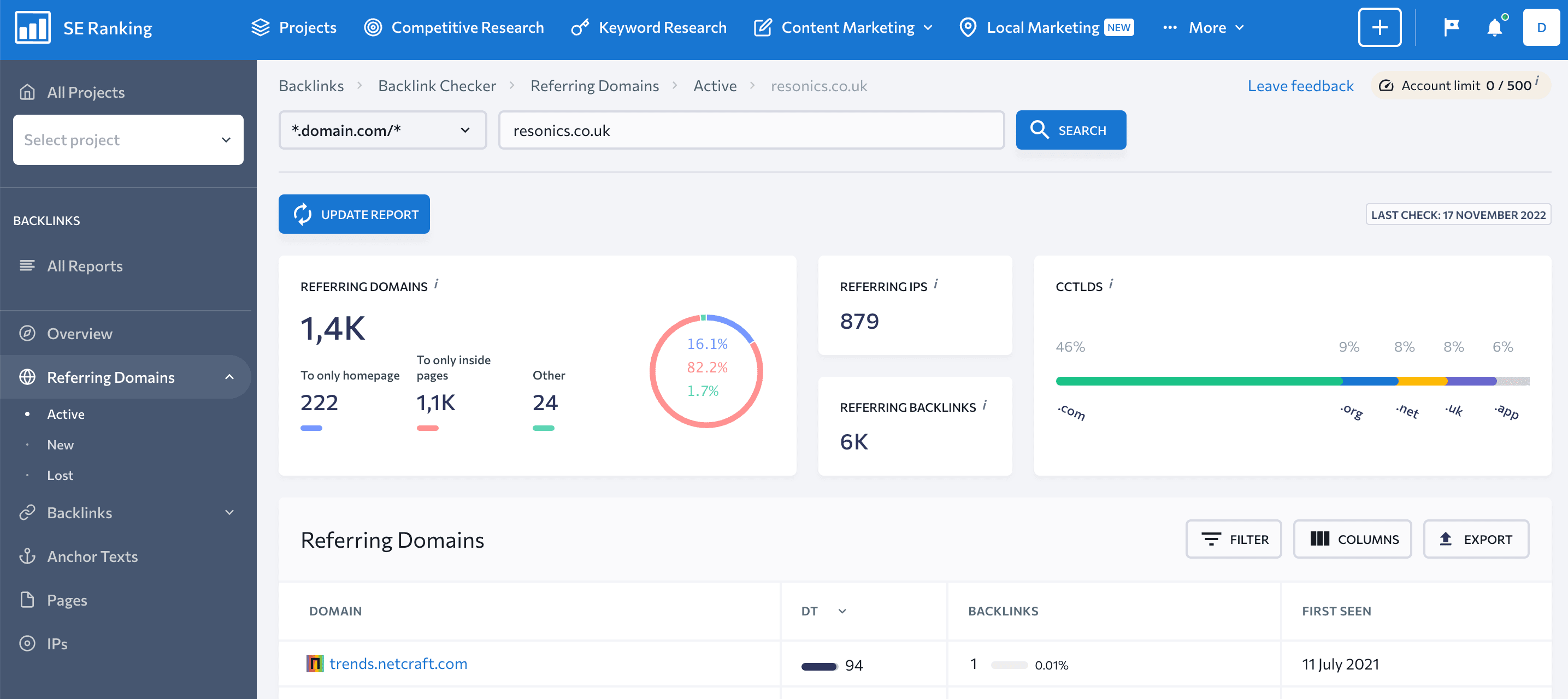
Task: Open Anchor Texts in sidebar
Action: [x=92, y=556]
